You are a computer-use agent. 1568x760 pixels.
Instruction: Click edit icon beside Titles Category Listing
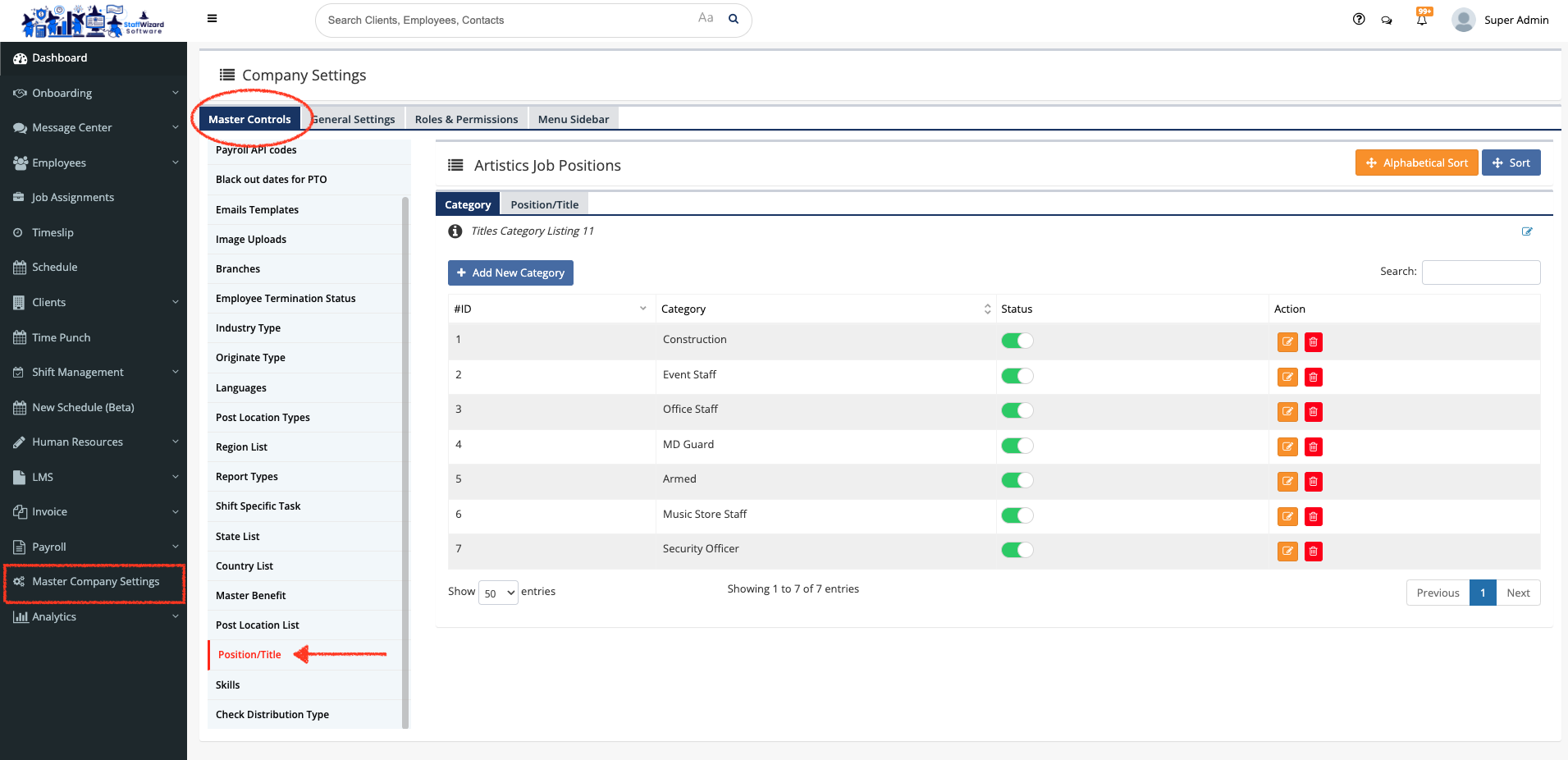1527,231
